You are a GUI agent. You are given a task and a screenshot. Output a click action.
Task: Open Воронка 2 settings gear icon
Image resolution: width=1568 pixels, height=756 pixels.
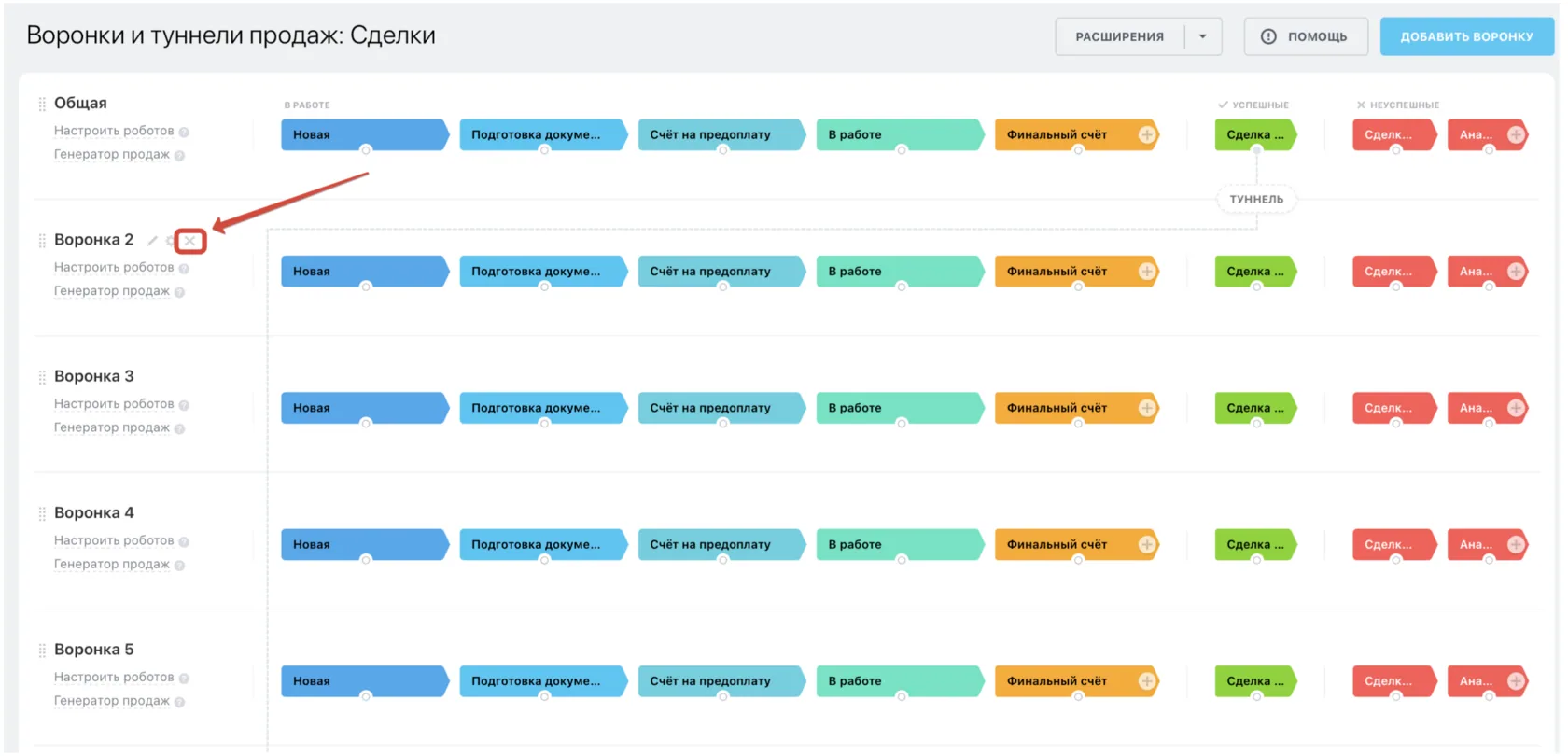(171, 241)
